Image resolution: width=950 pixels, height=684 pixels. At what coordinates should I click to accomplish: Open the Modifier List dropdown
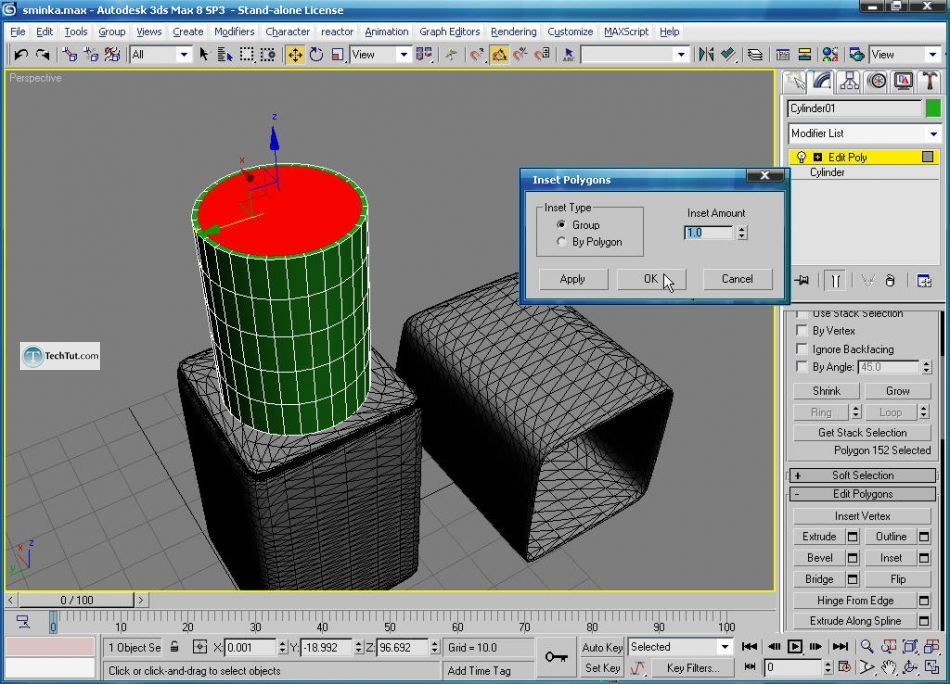pyautogui.click(x=864, y=133)
